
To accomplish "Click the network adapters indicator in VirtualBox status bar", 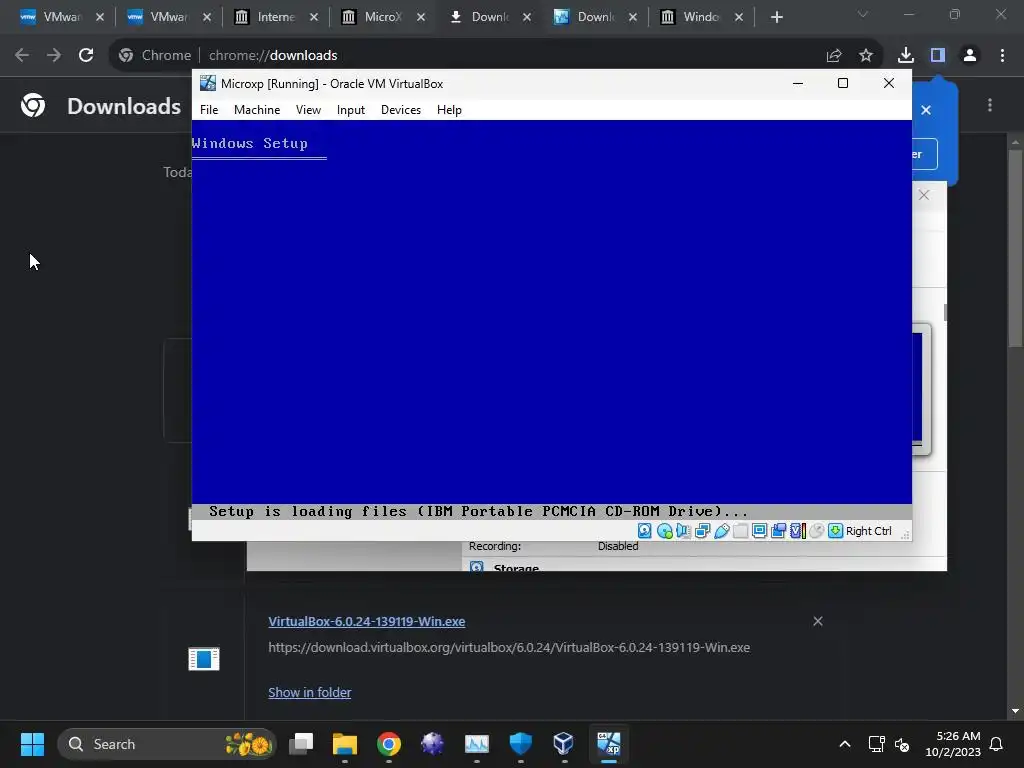I will pyautogui.click(x=702, y=531).
